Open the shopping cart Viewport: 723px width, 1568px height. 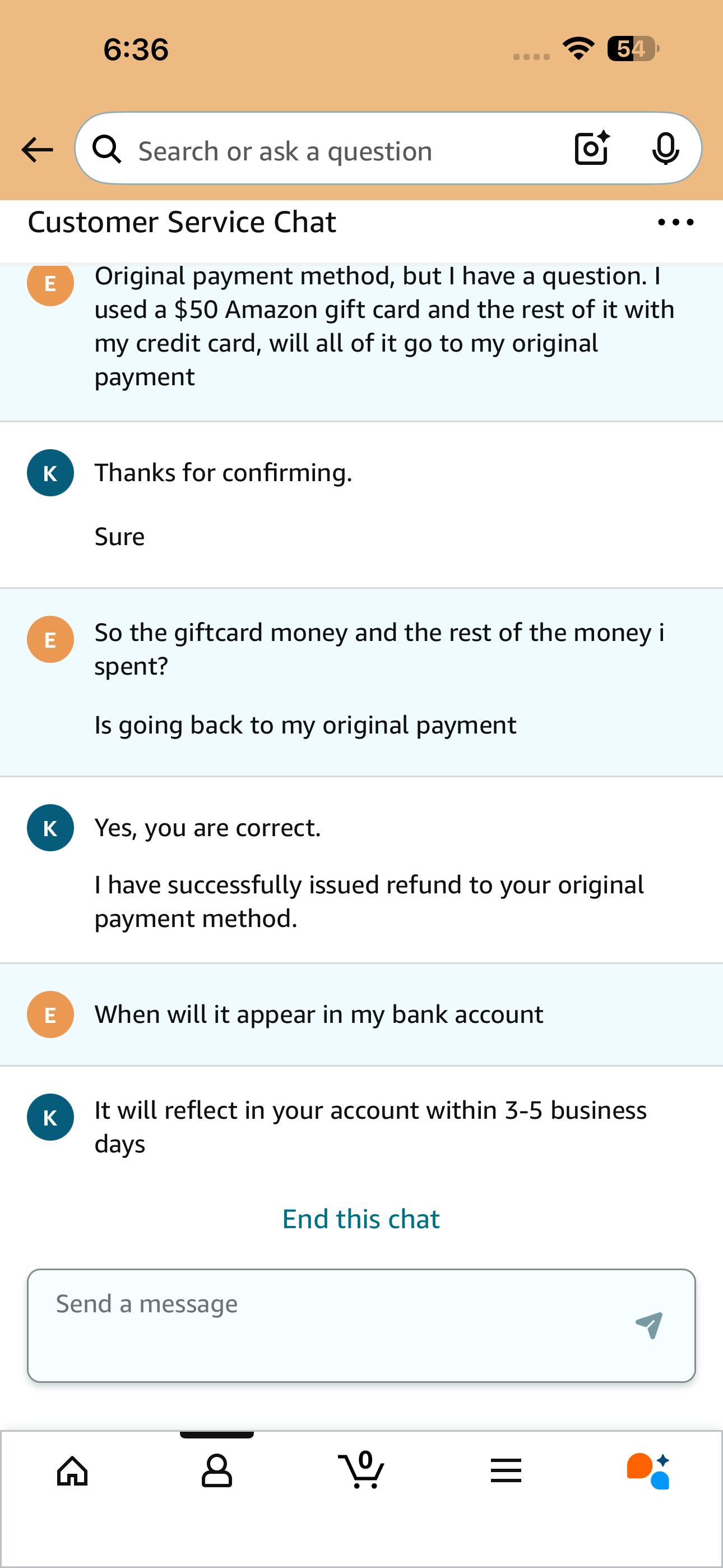361,1471
